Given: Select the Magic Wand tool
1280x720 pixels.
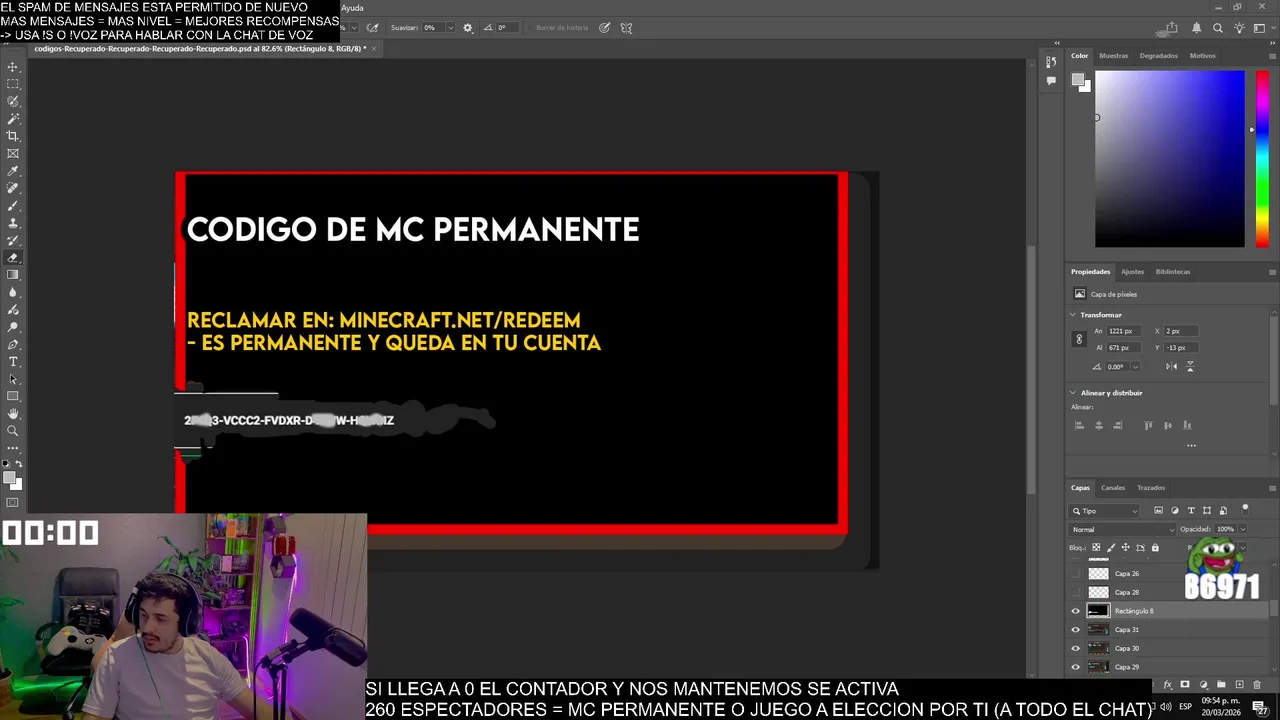Looking at the screenshot, I should click(x=13, y=119).
